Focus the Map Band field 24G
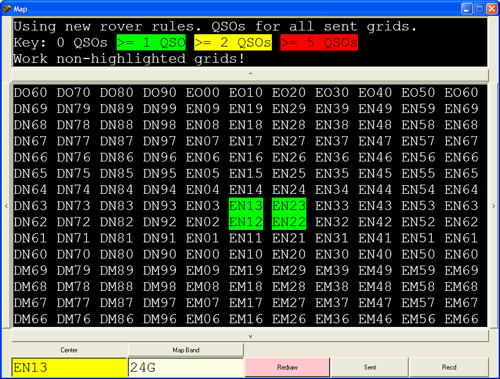 (x=186, y=367)
